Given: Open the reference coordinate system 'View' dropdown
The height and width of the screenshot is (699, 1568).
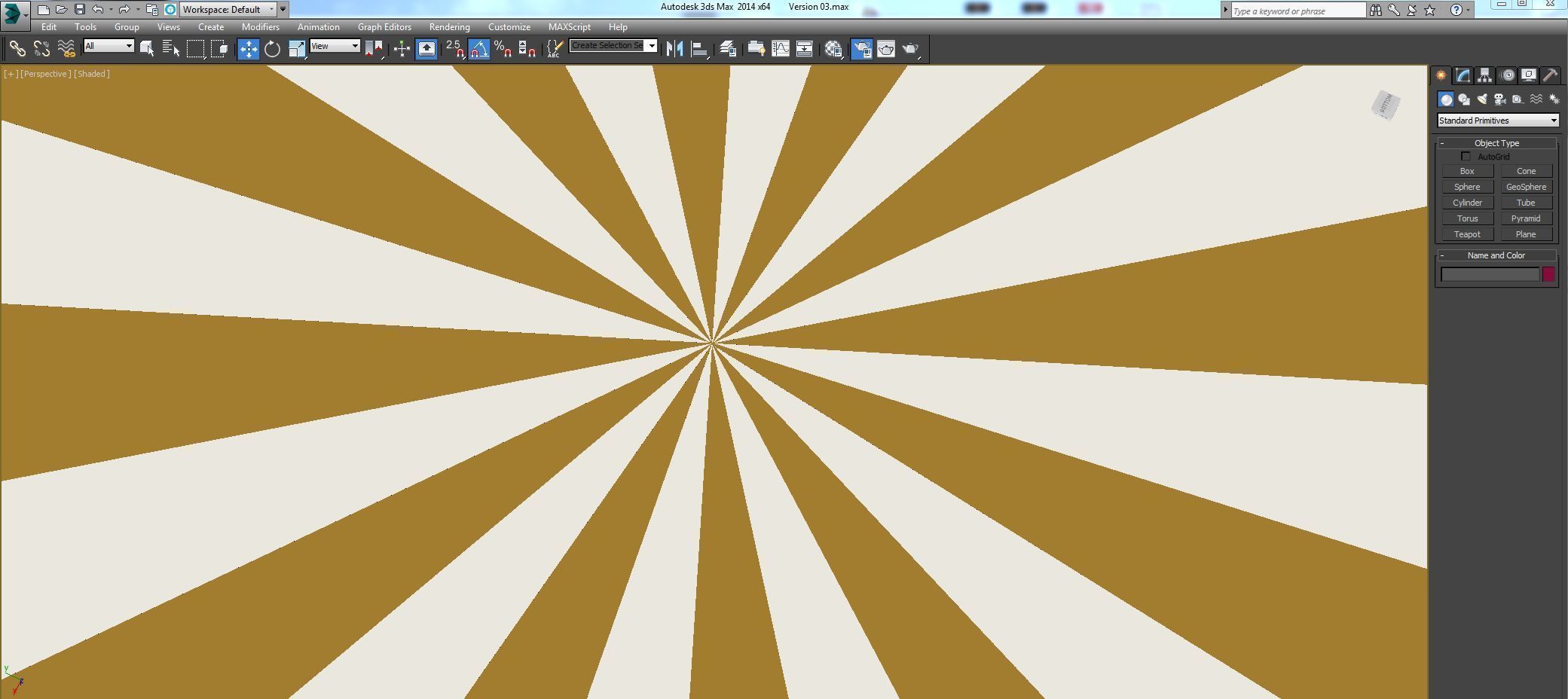Looking at the screenshot, I should [x=335, y=46].
